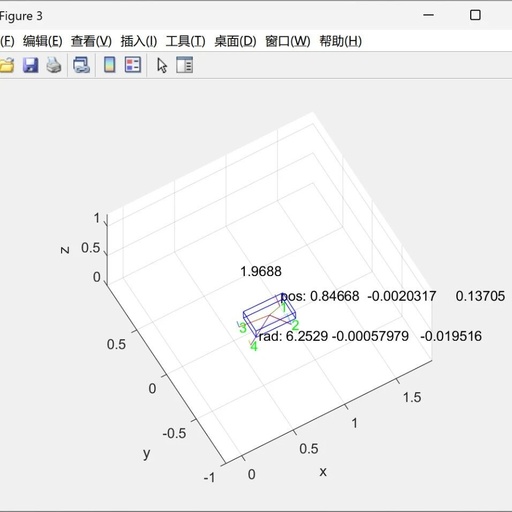
Task: Click the -0.5 tick label on the y axis
Action: coord(174,433)
